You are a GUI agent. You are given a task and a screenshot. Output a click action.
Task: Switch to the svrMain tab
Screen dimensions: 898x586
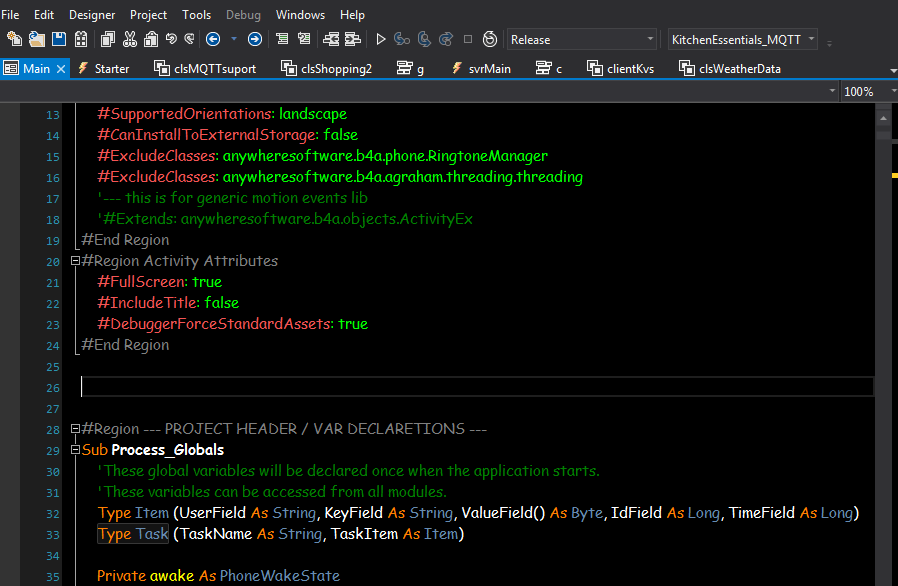coord(482,69)
